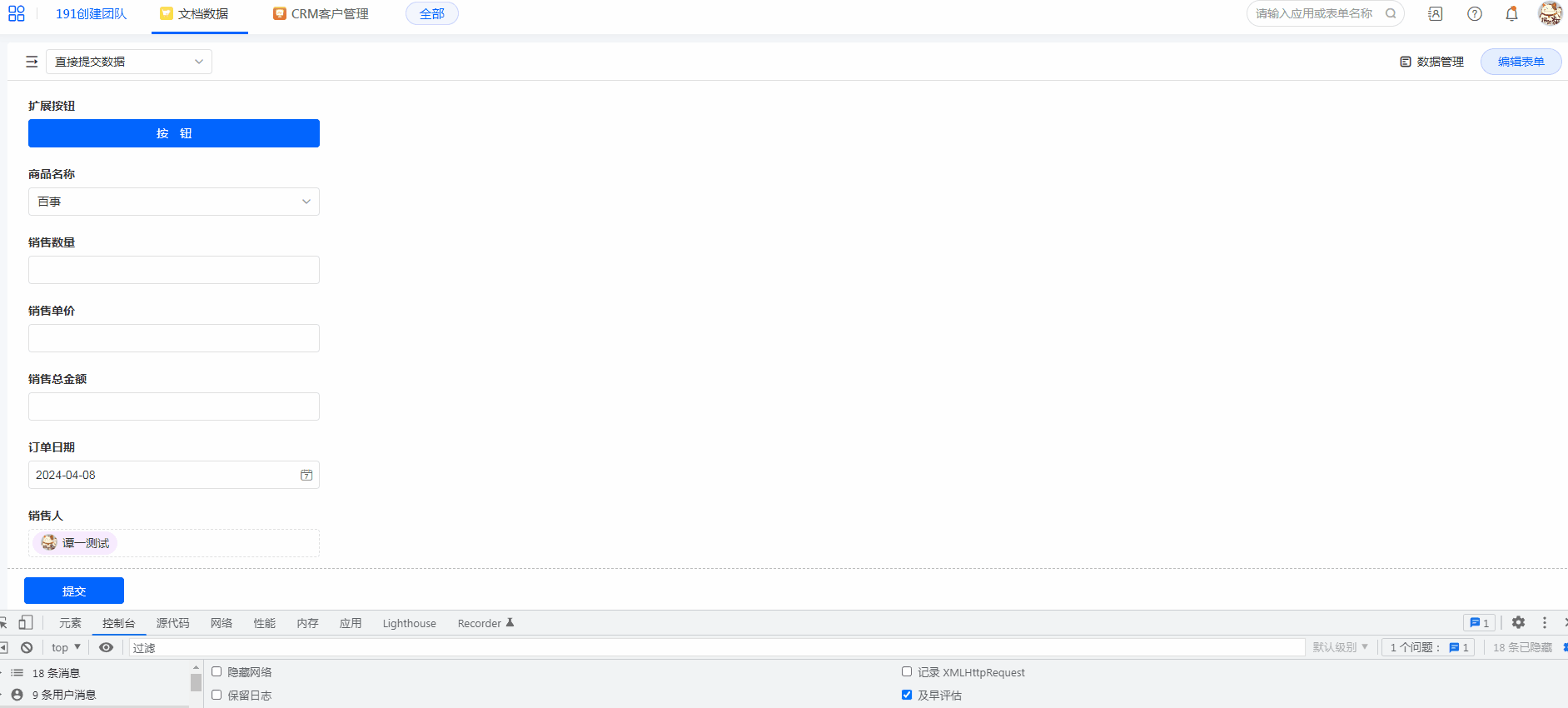Open the user avatar menu
Viewport: 1568px width, 708px height.
(1549, 13)
